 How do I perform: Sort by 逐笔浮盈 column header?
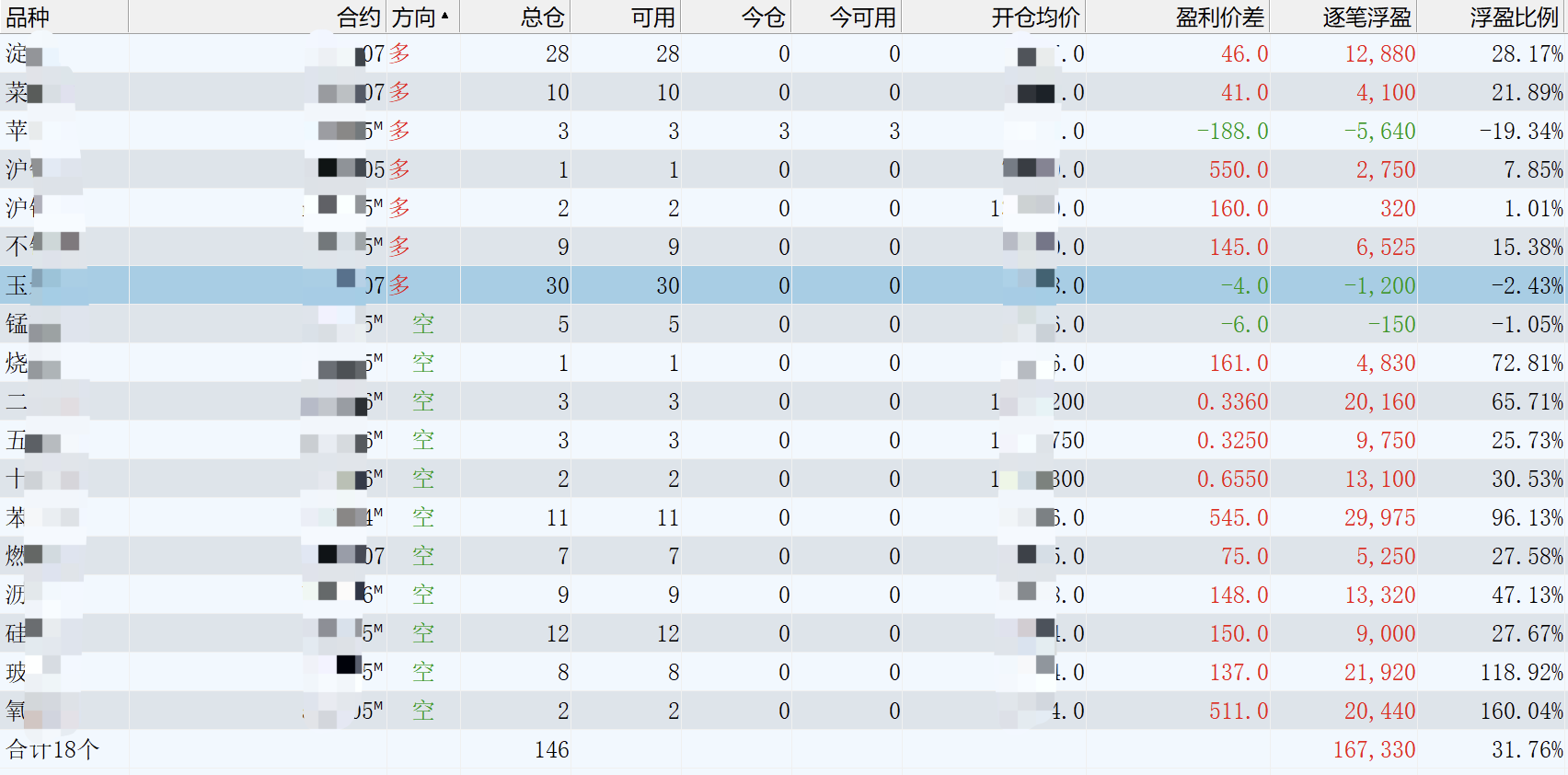pos(1366,17)
